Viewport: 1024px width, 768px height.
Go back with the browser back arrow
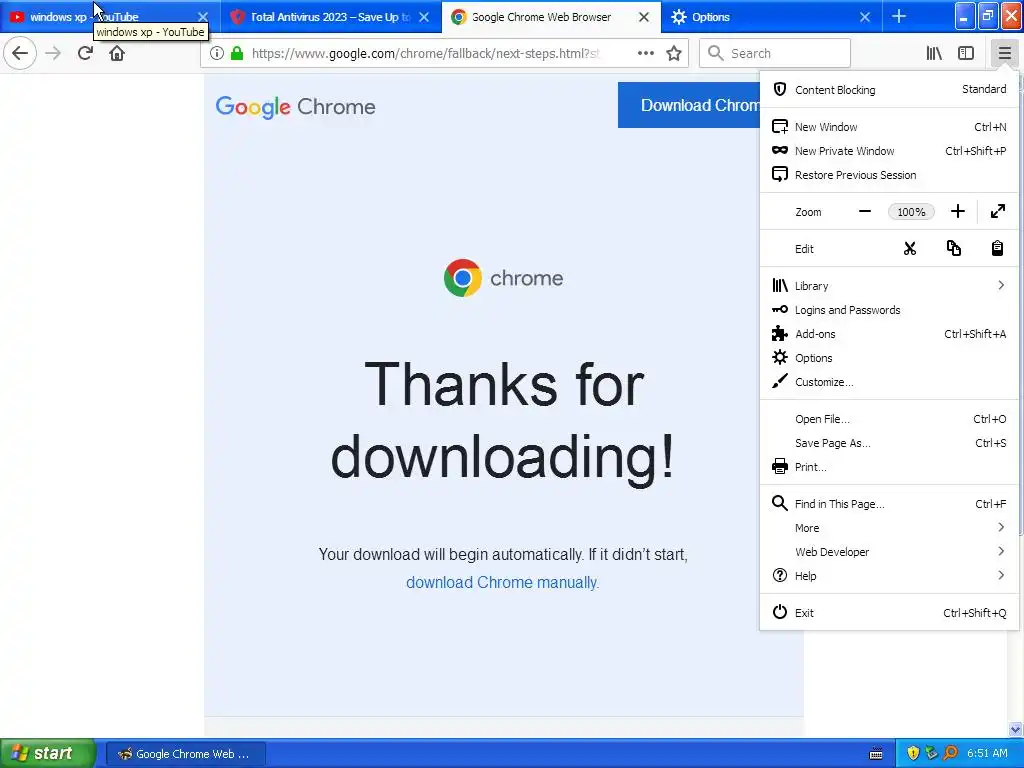[x=20, y=53]
